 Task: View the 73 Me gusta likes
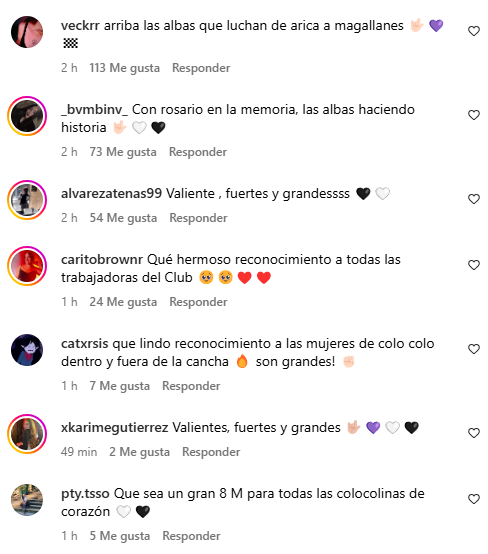[x=123, y=152]
